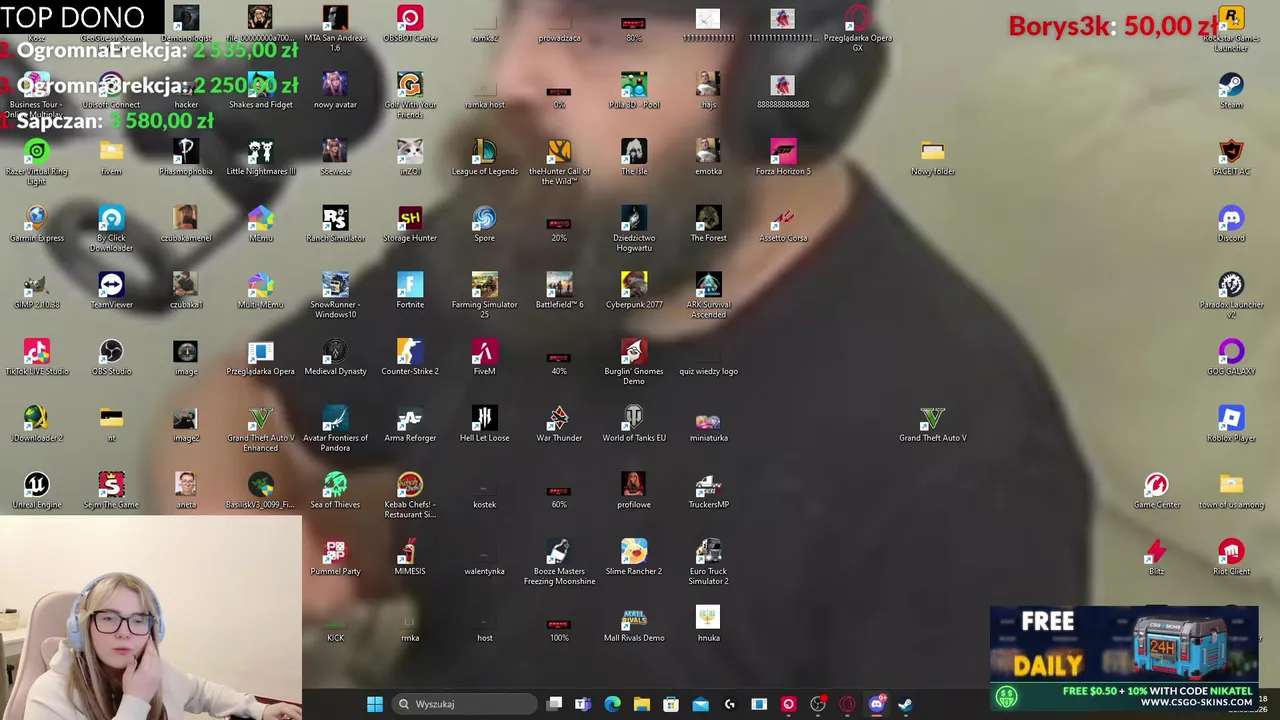
Task: Select ARK Survival Ascended icon
Action: tap(708, 295)
